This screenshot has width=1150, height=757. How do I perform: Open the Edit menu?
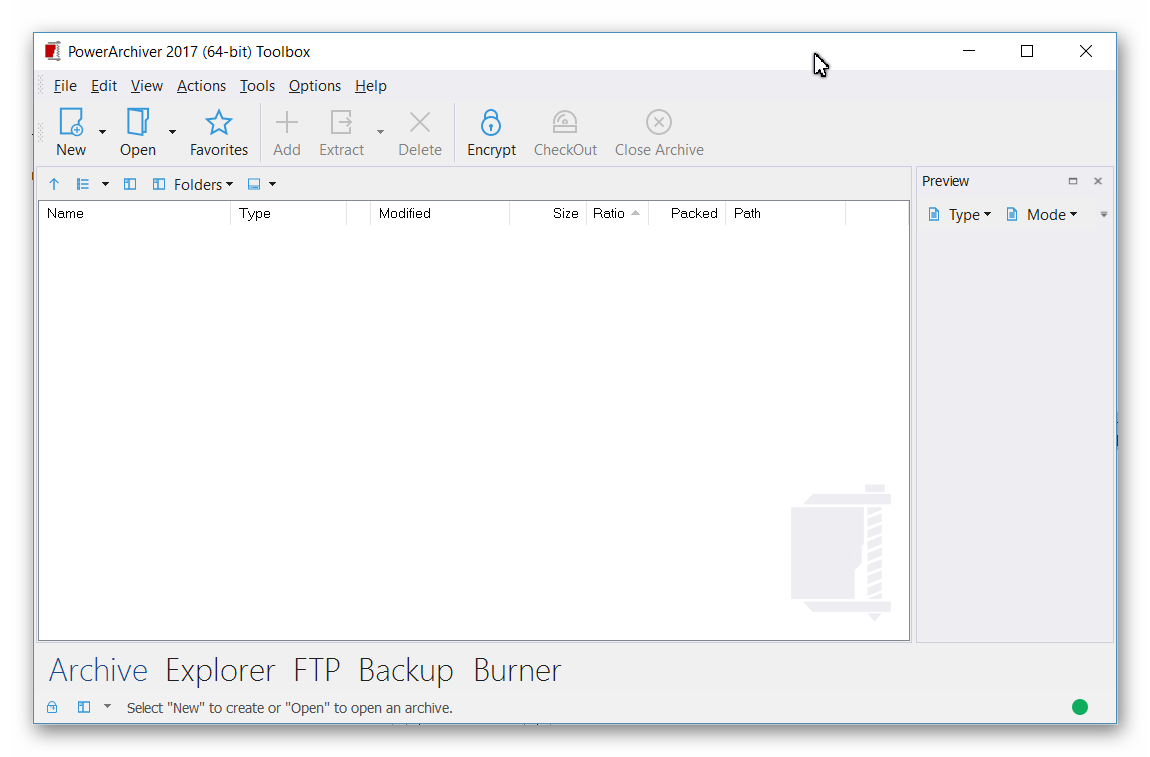(103, 86)
